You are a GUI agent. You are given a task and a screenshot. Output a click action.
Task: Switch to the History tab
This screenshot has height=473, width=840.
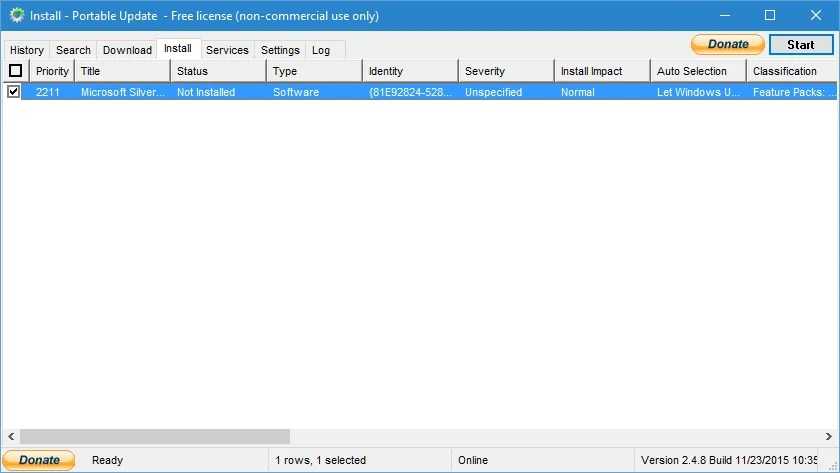27,50
